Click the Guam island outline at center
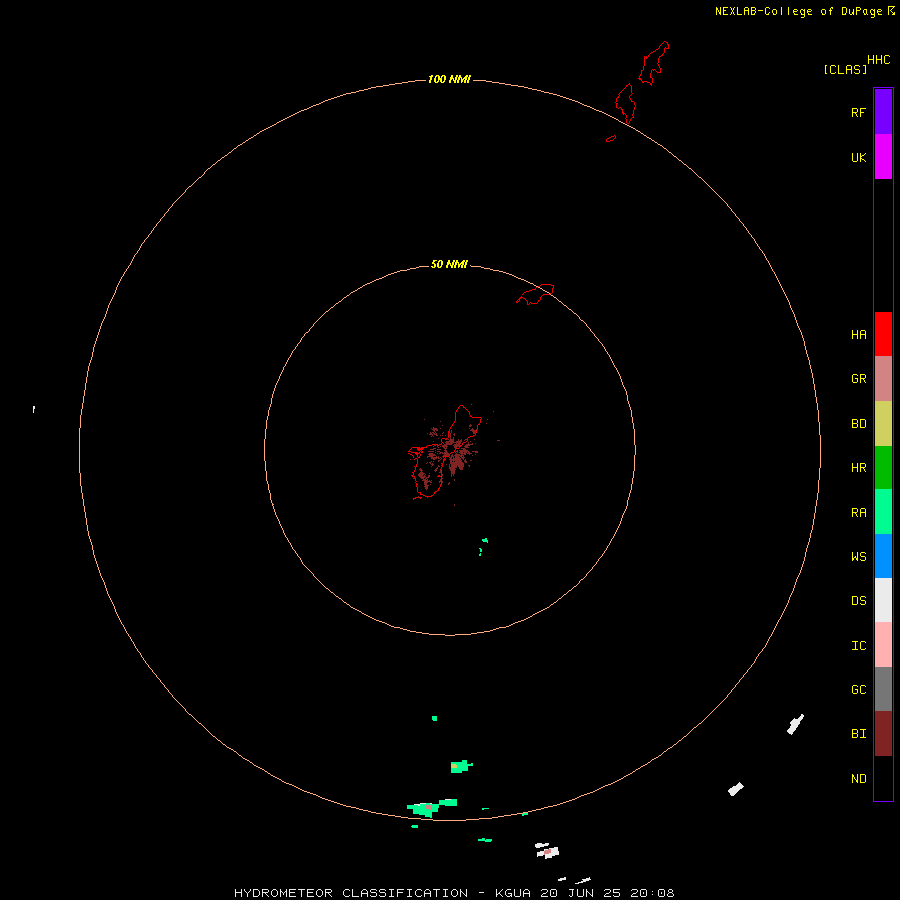The image size is (900, 900). click(x=445, y=452)
